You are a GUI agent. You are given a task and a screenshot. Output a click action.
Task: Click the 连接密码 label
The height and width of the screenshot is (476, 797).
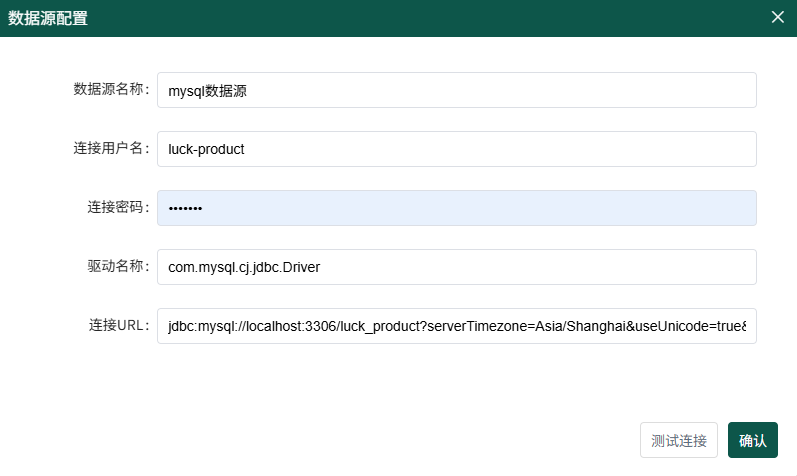[x=117, y=208]
